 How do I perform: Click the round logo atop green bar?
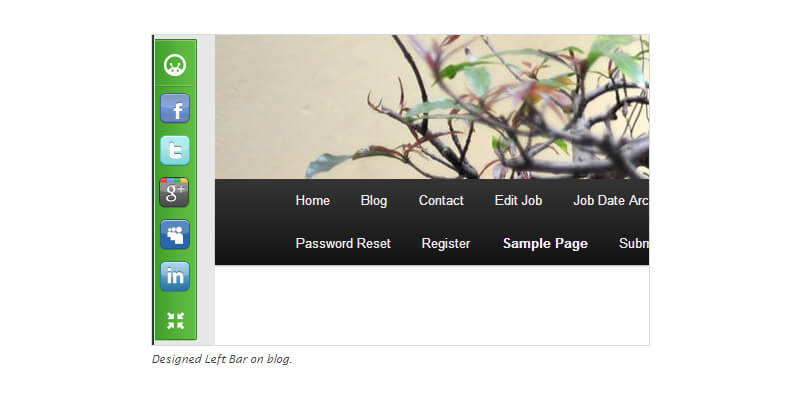[x=175, y=65]
